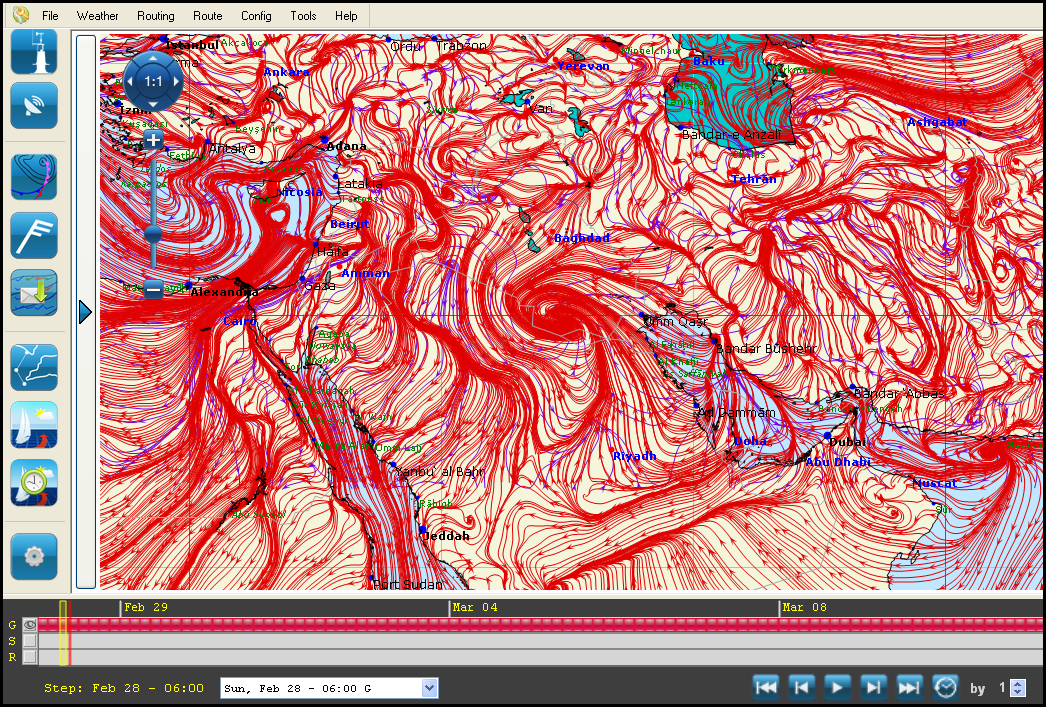Viewport: 1046px width, 707px height.
Task: Expand the side panel with blue triangle
Action: (x=85, y=312)
